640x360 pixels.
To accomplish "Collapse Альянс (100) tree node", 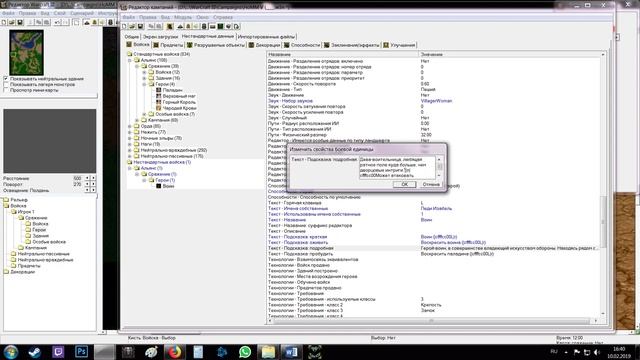I will [x=130, y=60].
